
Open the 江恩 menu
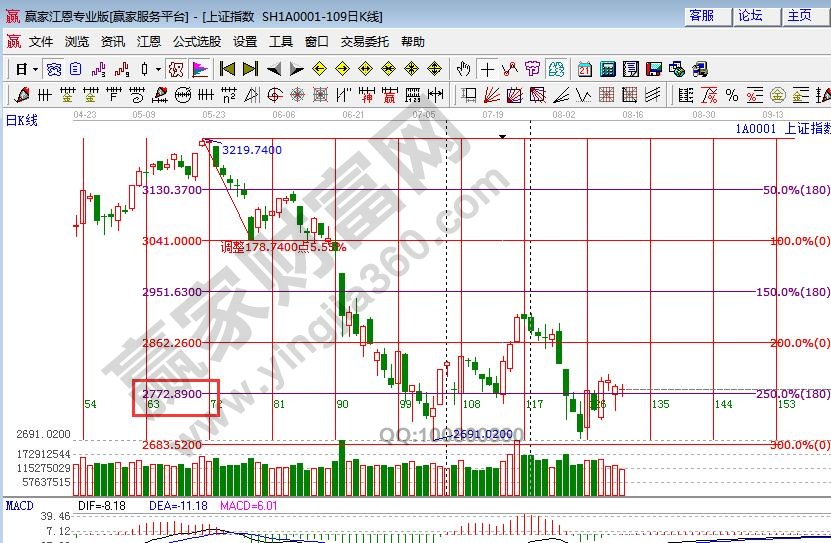point(149,42)
